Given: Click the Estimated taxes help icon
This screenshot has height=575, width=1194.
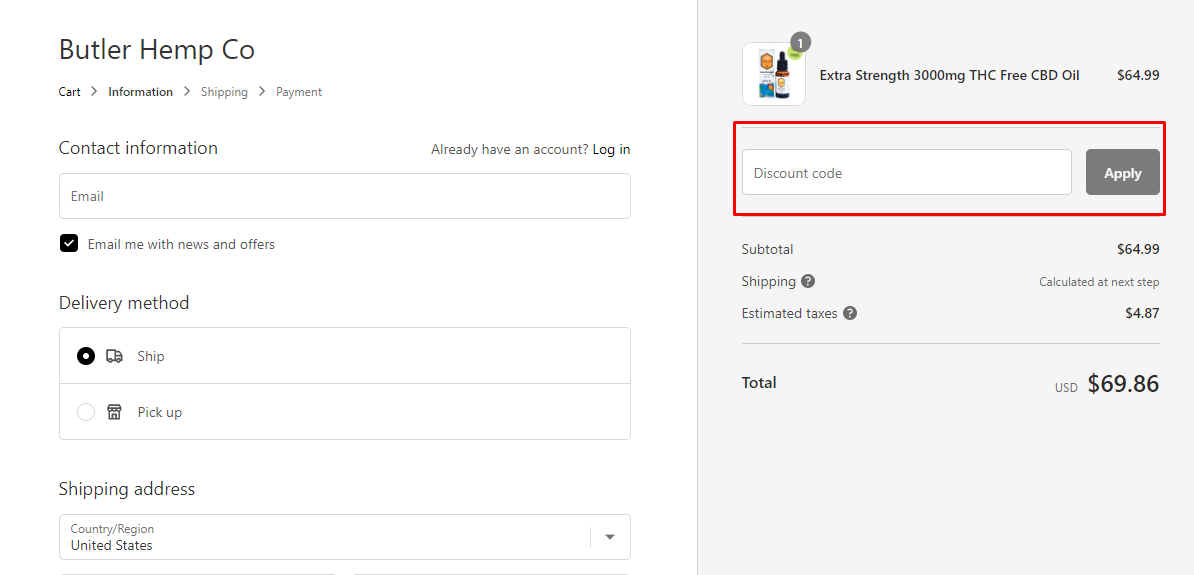Looking at the screenshot, I should pyautogui.click(x=850, y=313).
